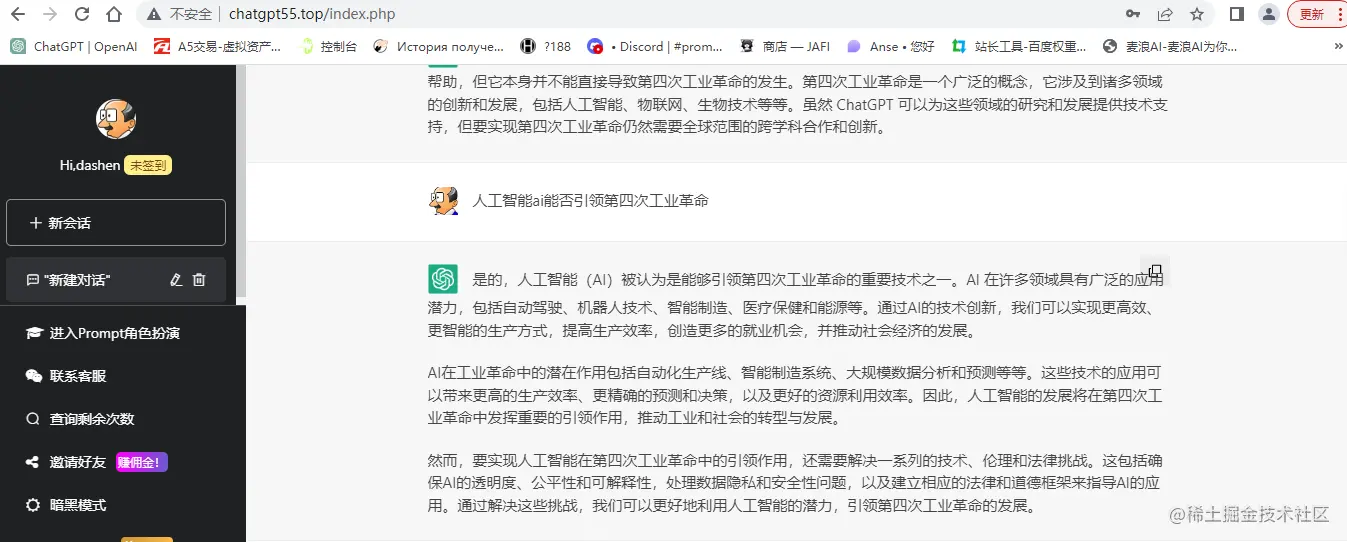Click the paragraph starting AI在工业革命中的潜在作用
Image resolution: width=1347 pixels, height=542 pixels.
pyautogui.click(x=795, y=394)
